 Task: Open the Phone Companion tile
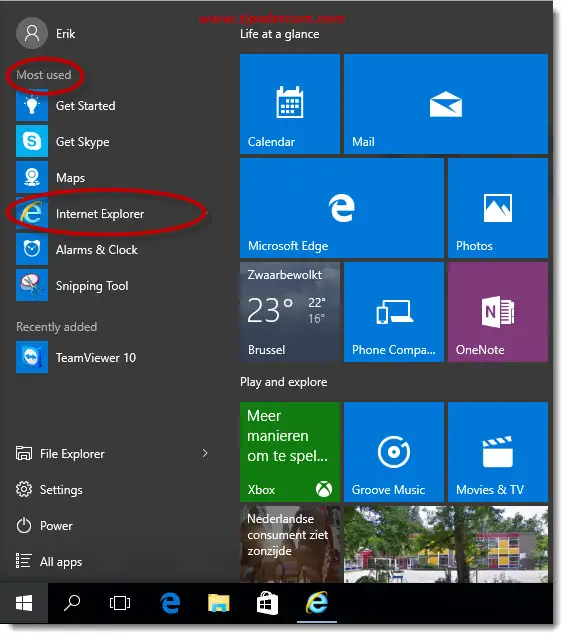(x=394, y=312)
